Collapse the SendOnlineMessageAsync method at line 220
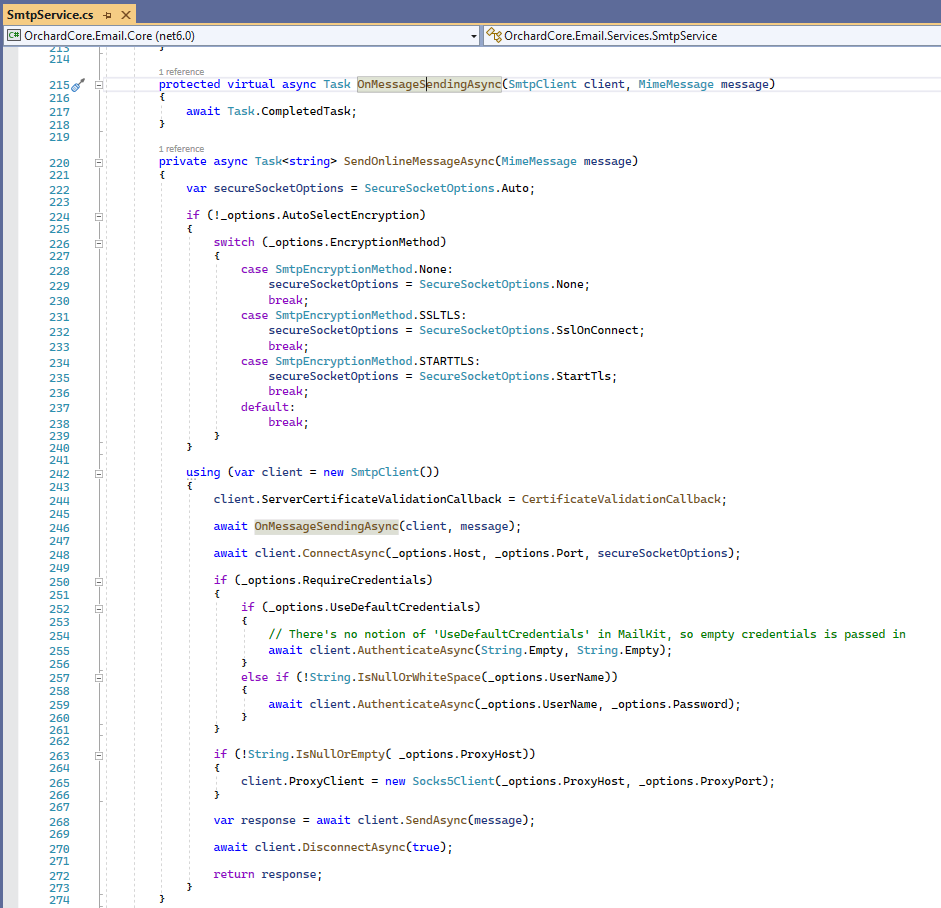This screenshot has width=941, height=908. 99,163
